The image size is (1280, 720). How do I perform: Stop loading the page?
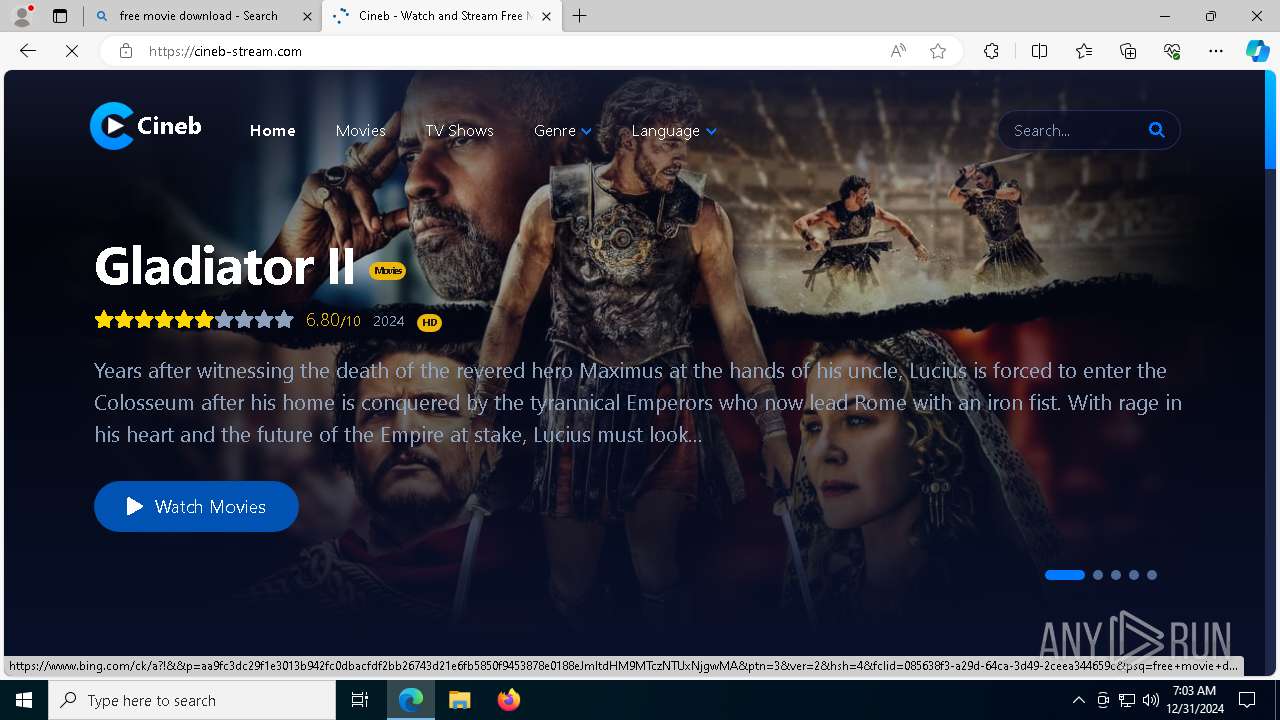click(72, 51)
